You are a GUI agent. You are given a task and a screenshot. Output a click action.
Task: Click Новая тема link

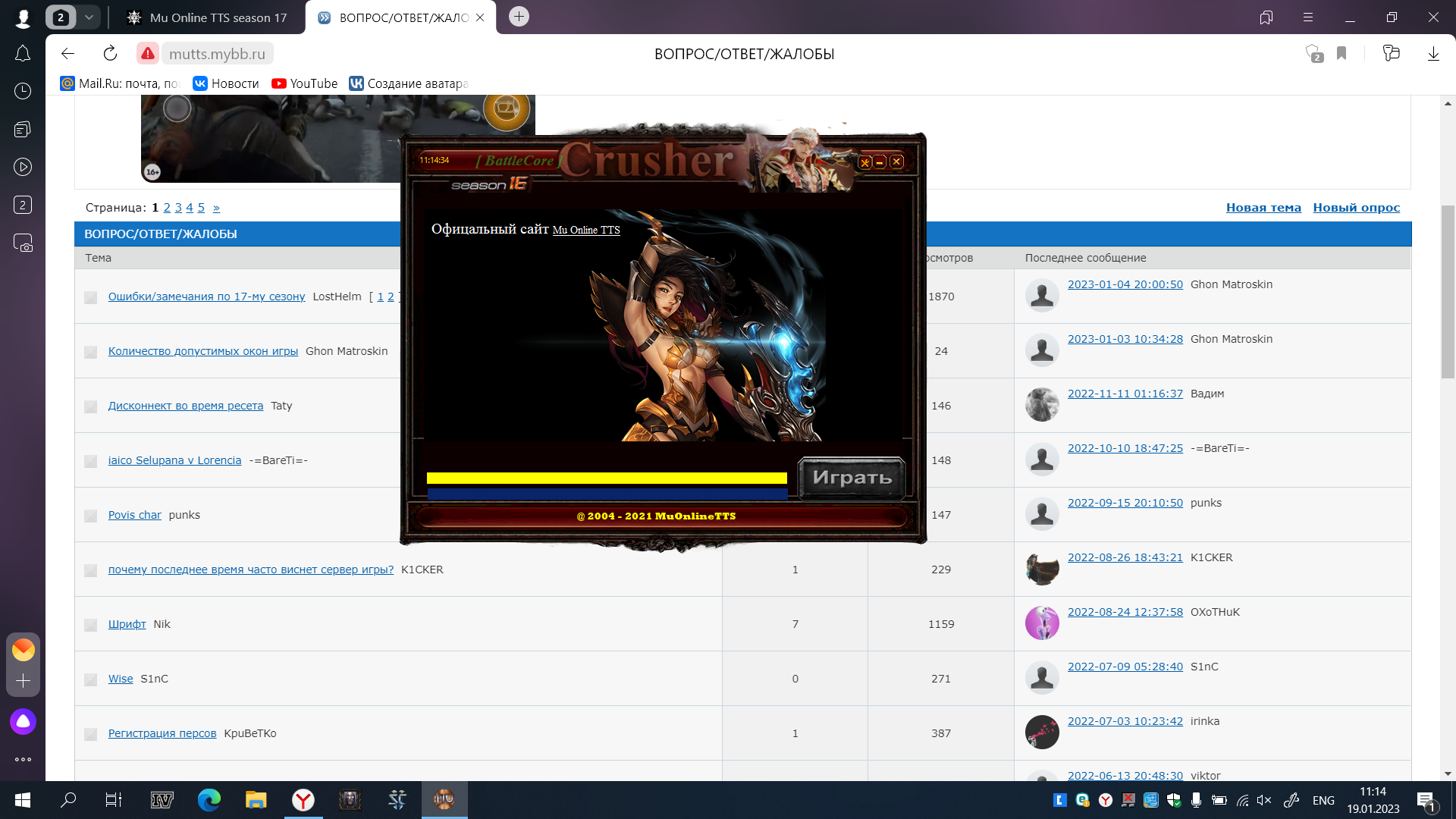point(1263,208)
